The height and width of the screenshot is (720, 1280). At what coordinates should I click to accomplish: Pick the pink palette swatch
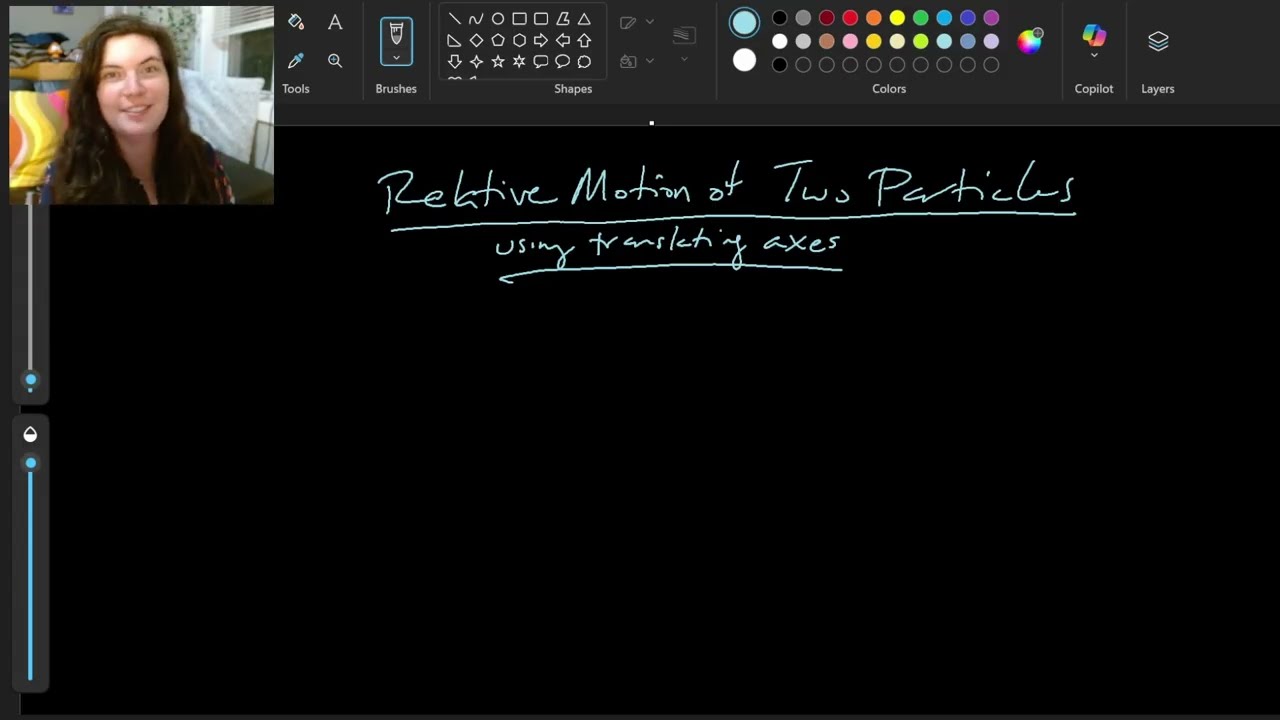click(x=850, y=41)
